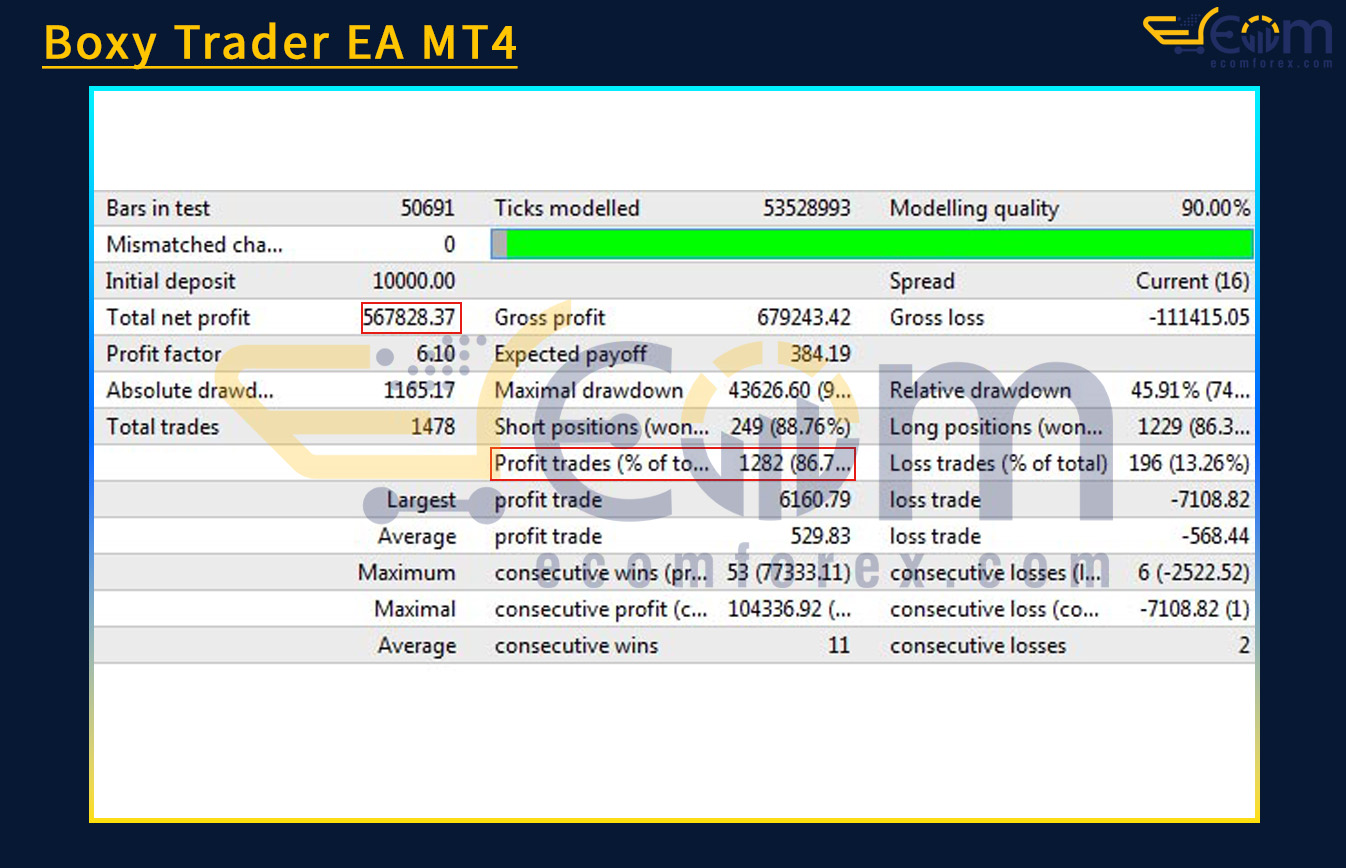1346x868 pixels.
Task: Select the 45.91% relative drawdown value
Action: tap(1188, 391)
